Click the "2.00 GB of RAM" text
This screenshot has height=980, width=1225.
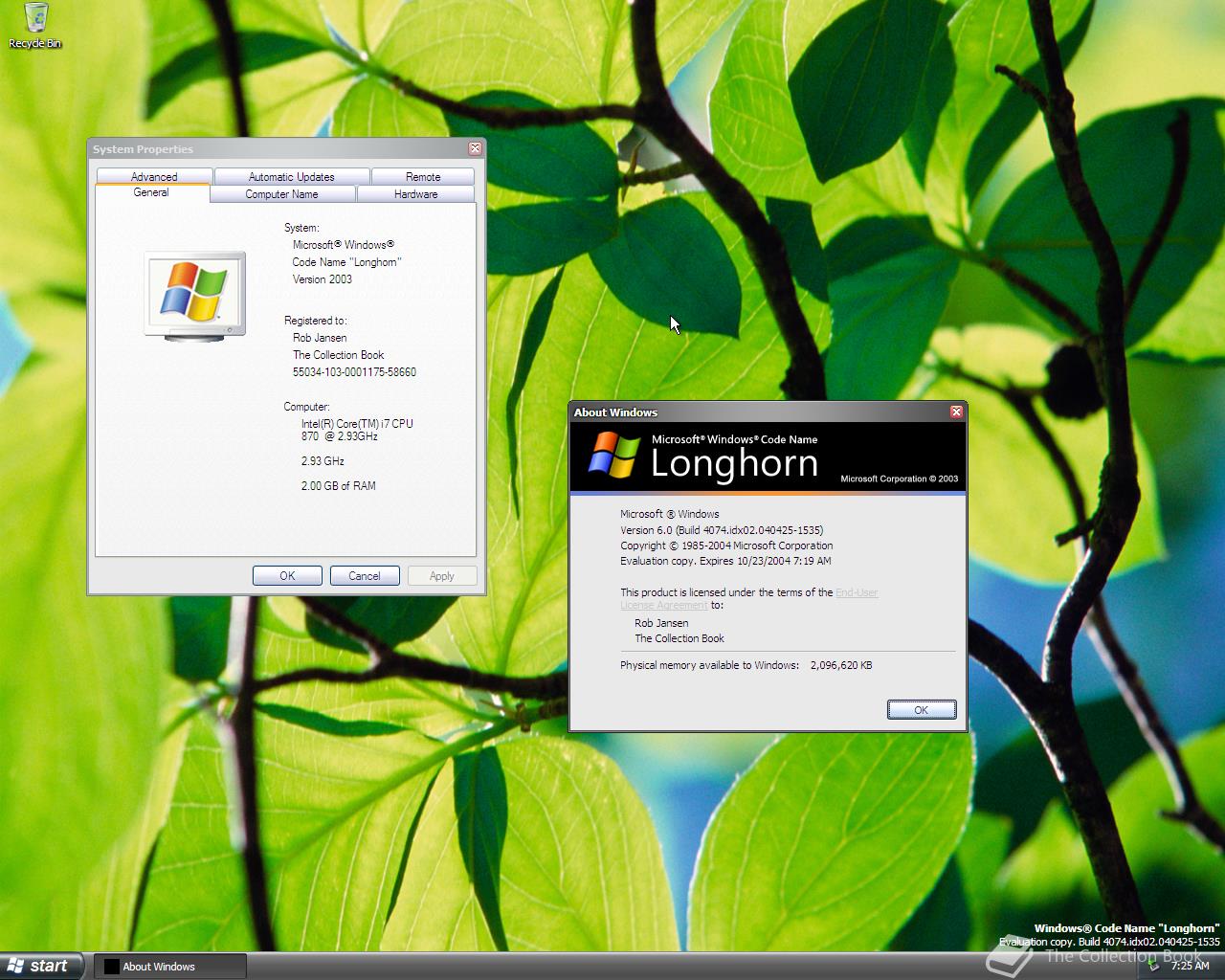tap(339, 485)
